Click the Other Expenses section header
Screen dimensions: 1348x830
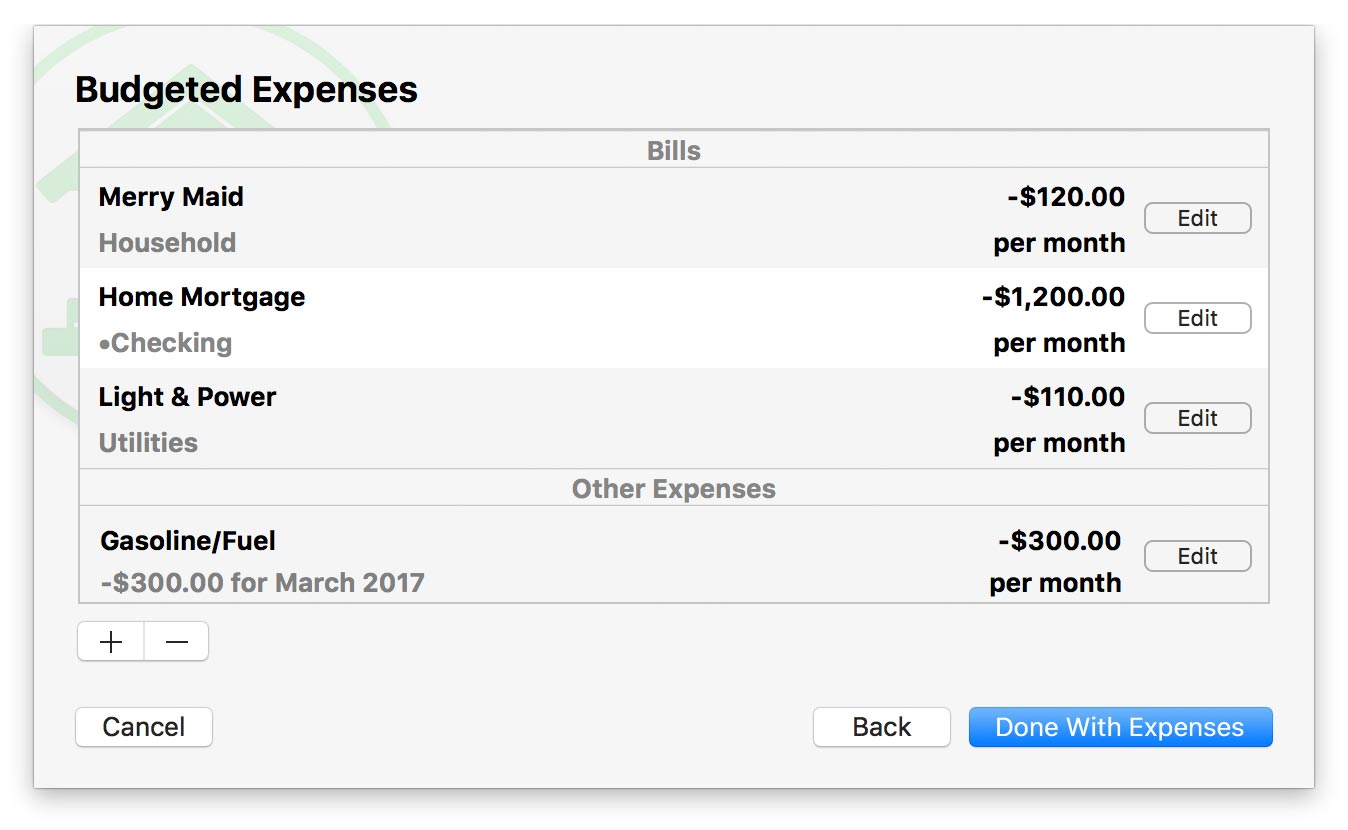[x=674, y=489]
